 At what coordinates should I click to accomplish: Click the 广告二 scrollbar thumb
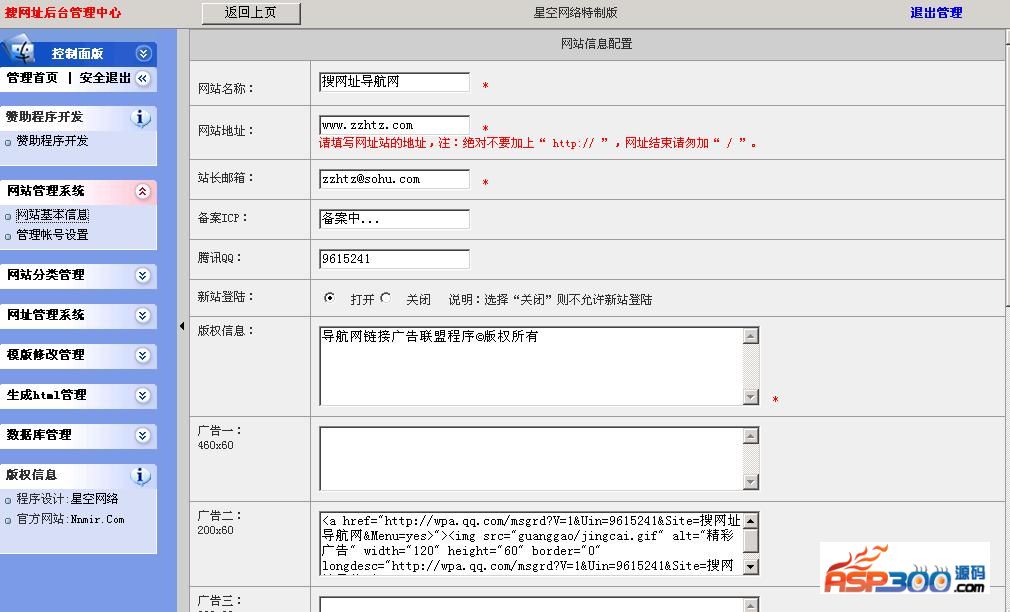pyautogui.click(x=750, y=540)
